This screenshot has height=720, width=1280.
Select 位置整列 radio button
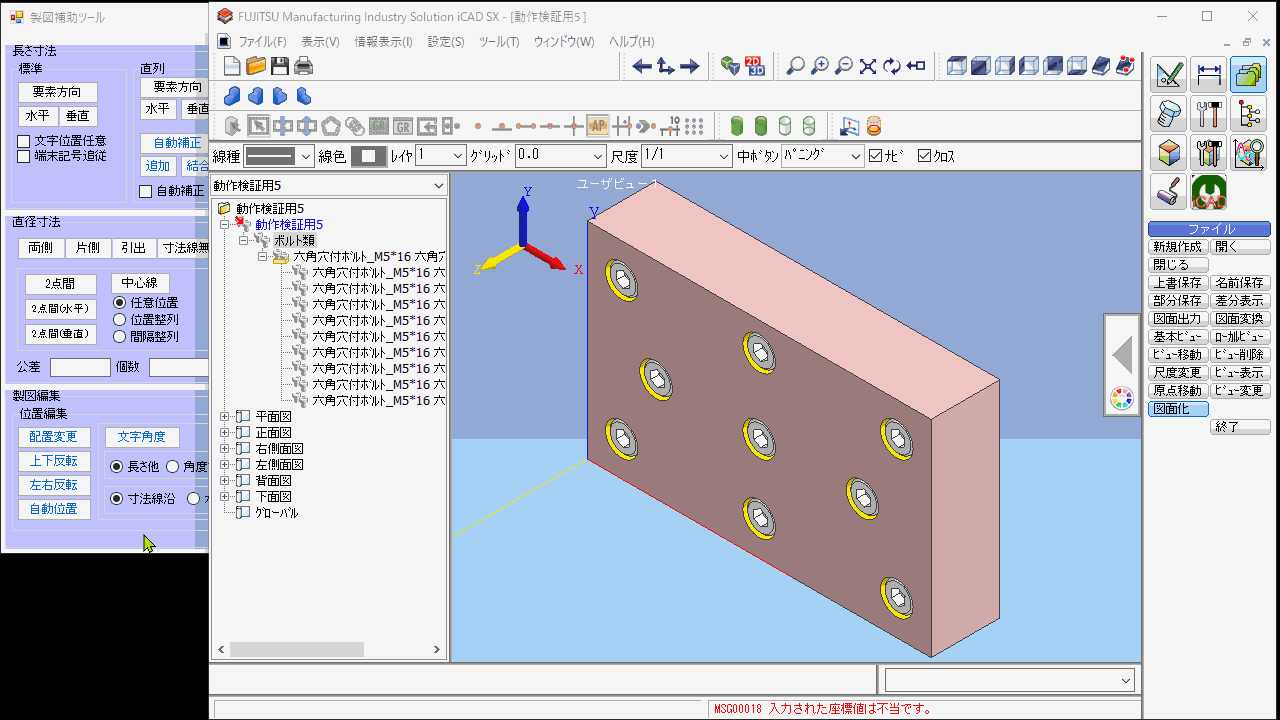[x=119, y=320]
